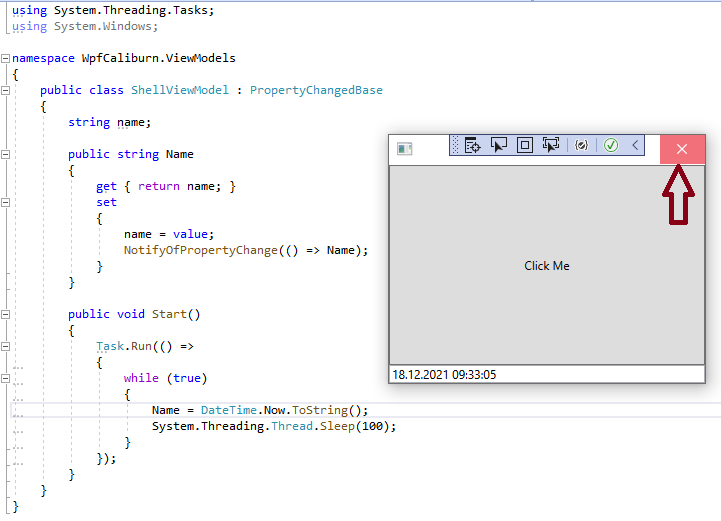Click 'value' keyword in setter
The height and width of the screenshot is (521, 721).
coord(190,234)
